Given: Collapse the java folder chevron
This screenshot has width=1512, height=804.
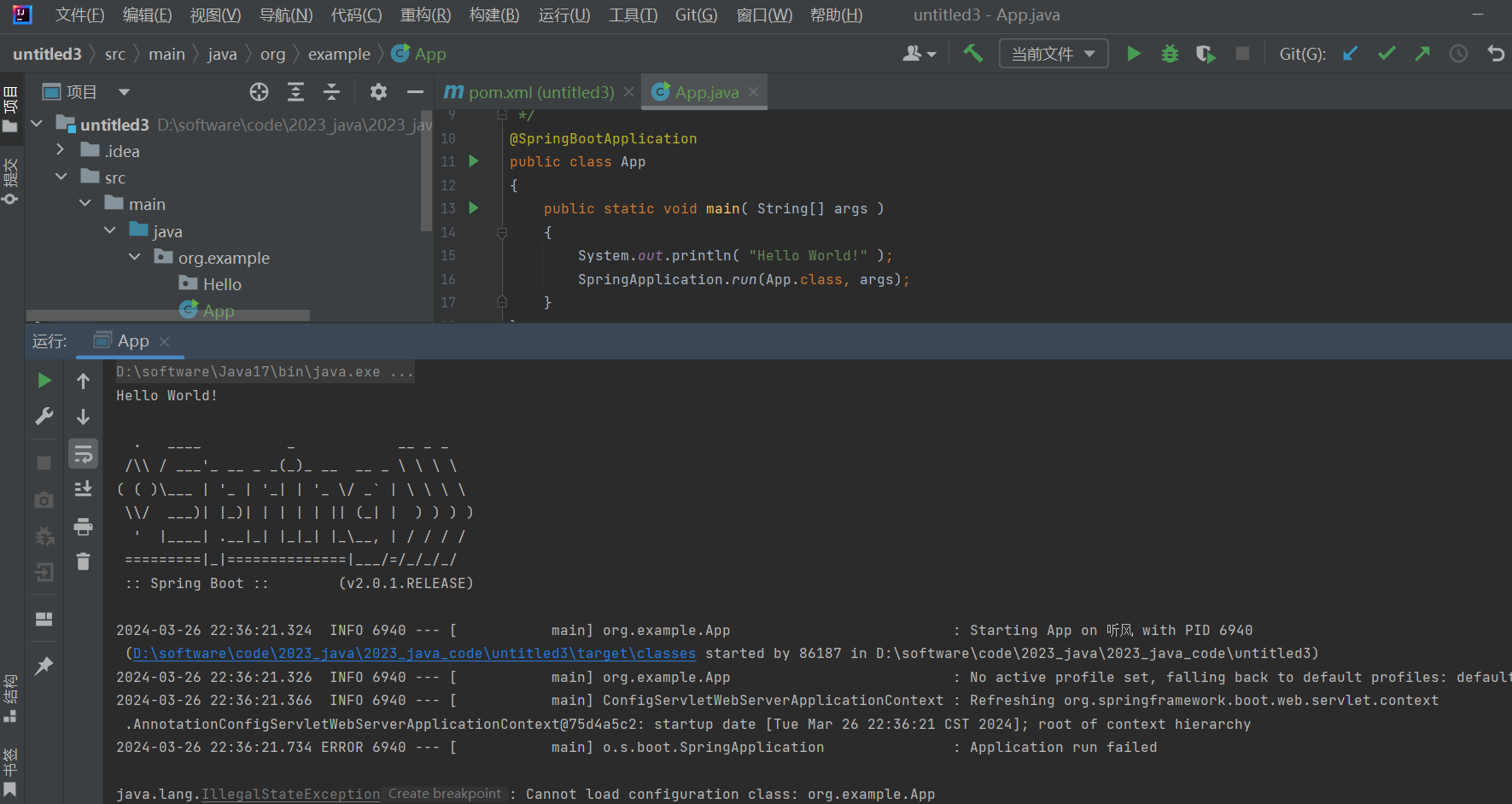Looking at the screenshot, I should (110, 230).
